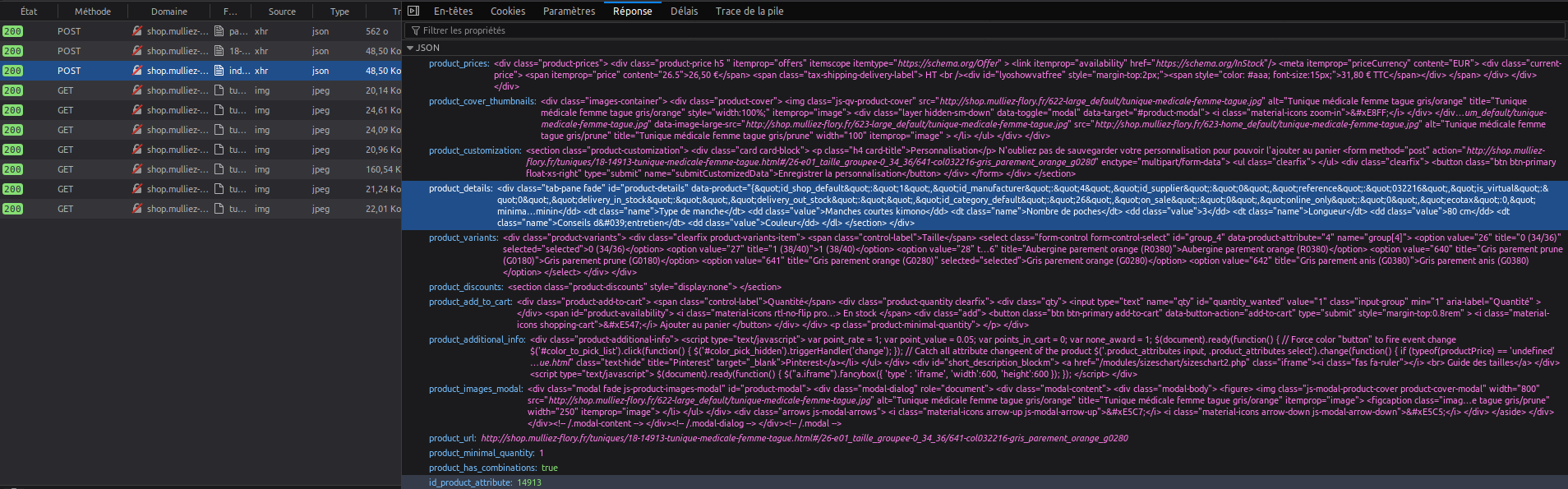This screenshot has height=489, width=1568.
Task: Select the GET image request sized 24,09 Ko
Action: coord(201,130)
